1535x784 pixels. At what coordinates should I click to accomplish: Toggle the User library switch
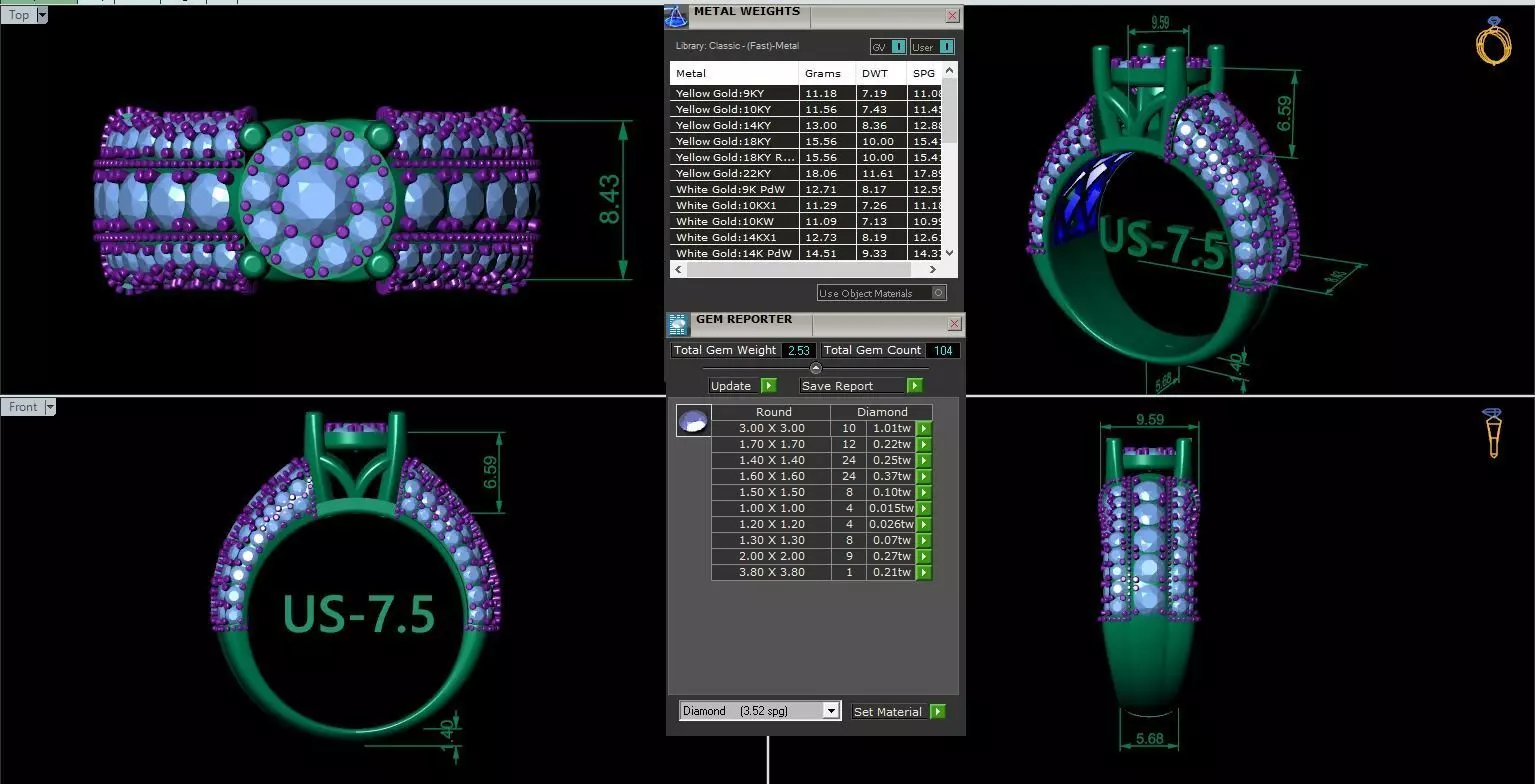(932, 47)
